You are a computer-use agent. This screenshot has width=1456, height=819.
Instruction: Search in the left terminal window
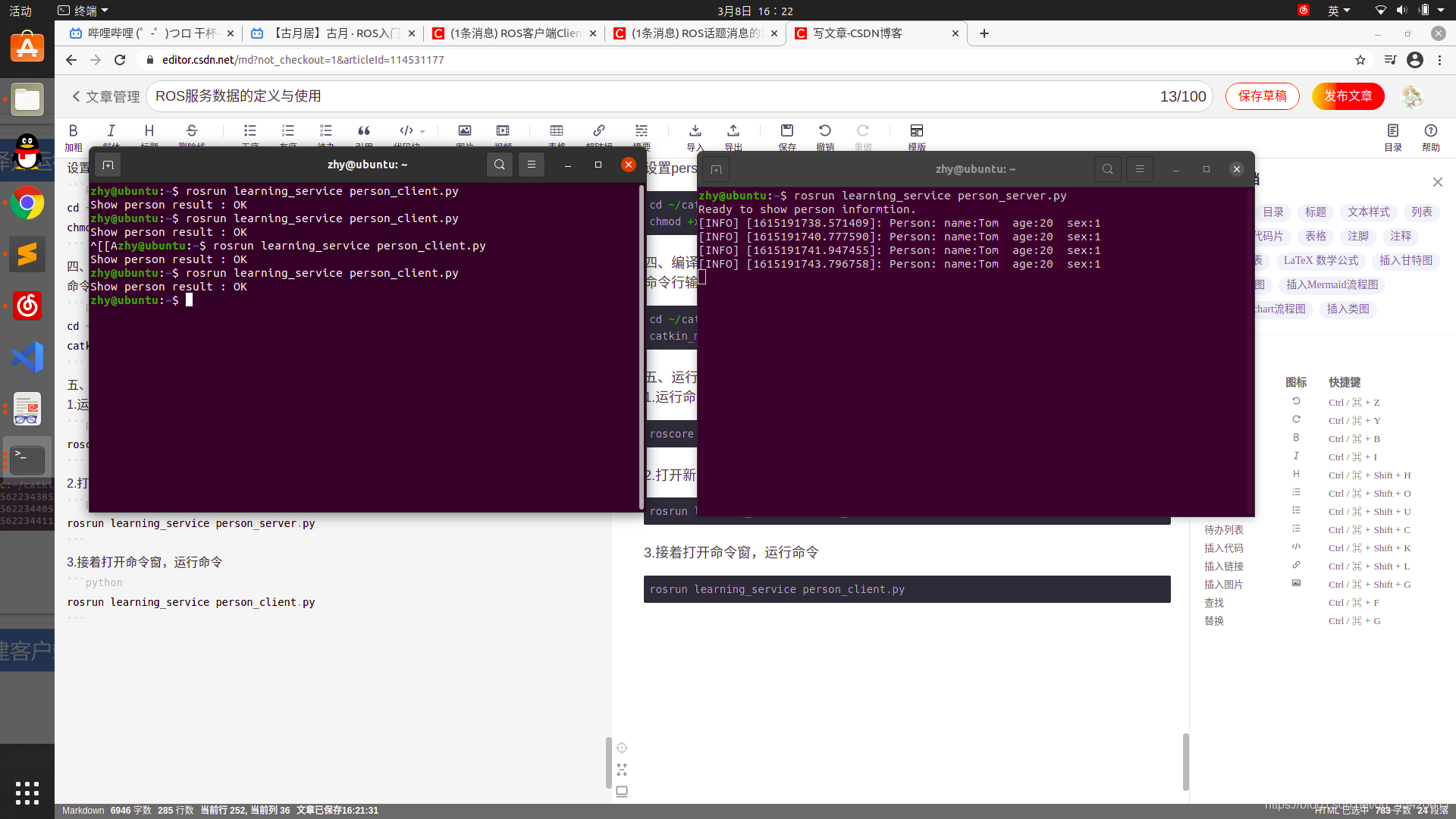500,165
